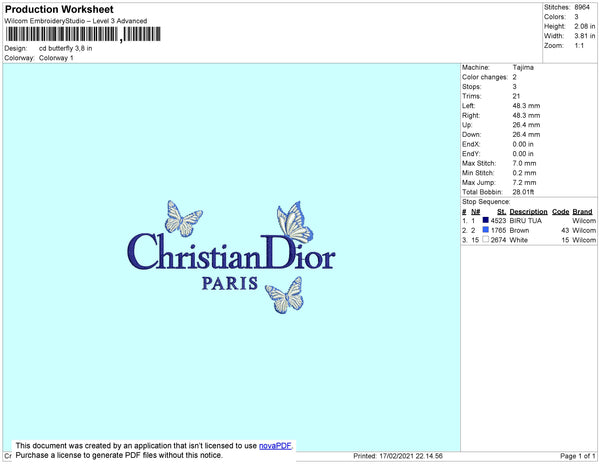The width and height of the screenshot is (600, 464).
Task: Click the Height value '2.08 in'
Action: [x=585, y=26]
